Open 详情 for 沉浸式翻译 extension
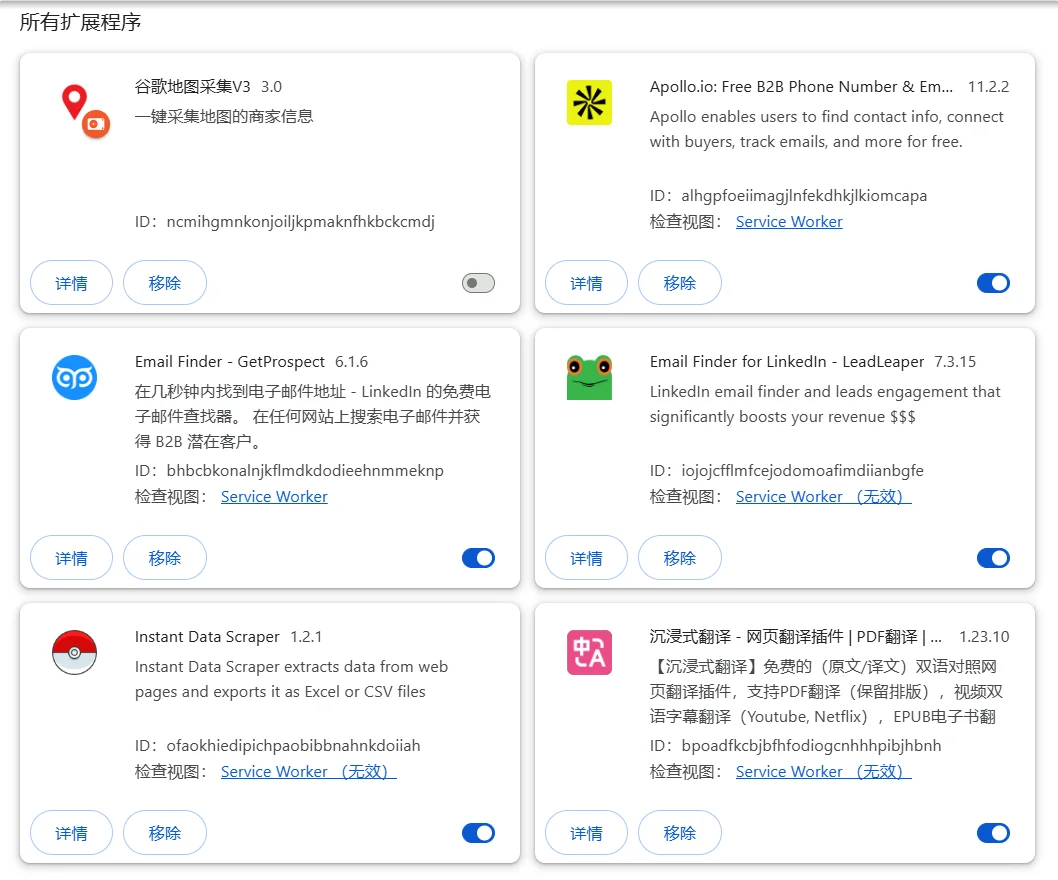1058x880 pixels. (x=586, y=833)
